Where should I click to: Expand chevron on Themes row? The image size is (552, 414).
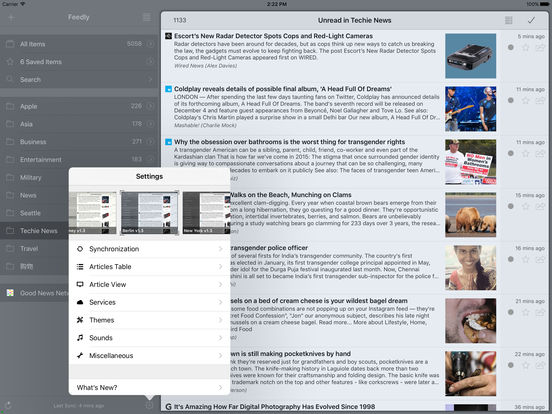click(x=220, y=320)
